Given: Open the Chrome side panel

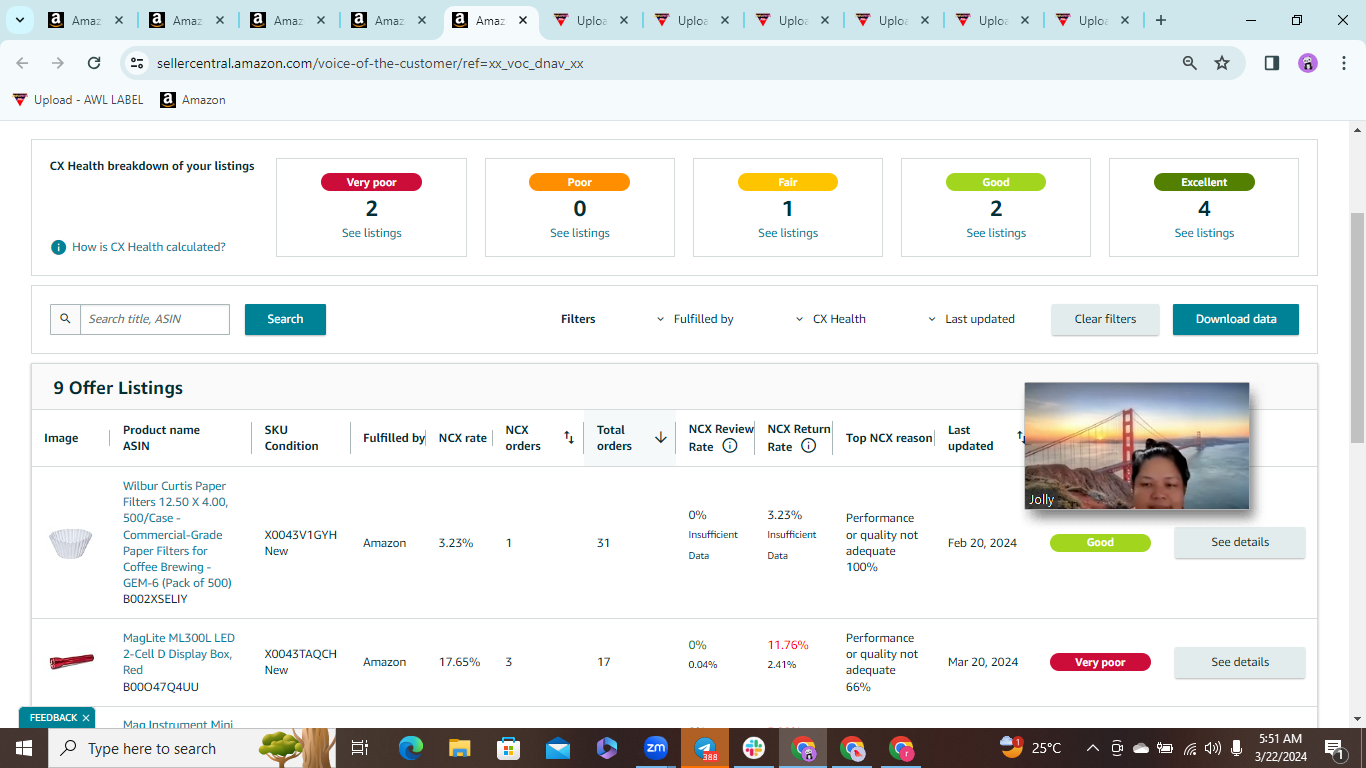Looking at the screenshot, I should 1272,63.
